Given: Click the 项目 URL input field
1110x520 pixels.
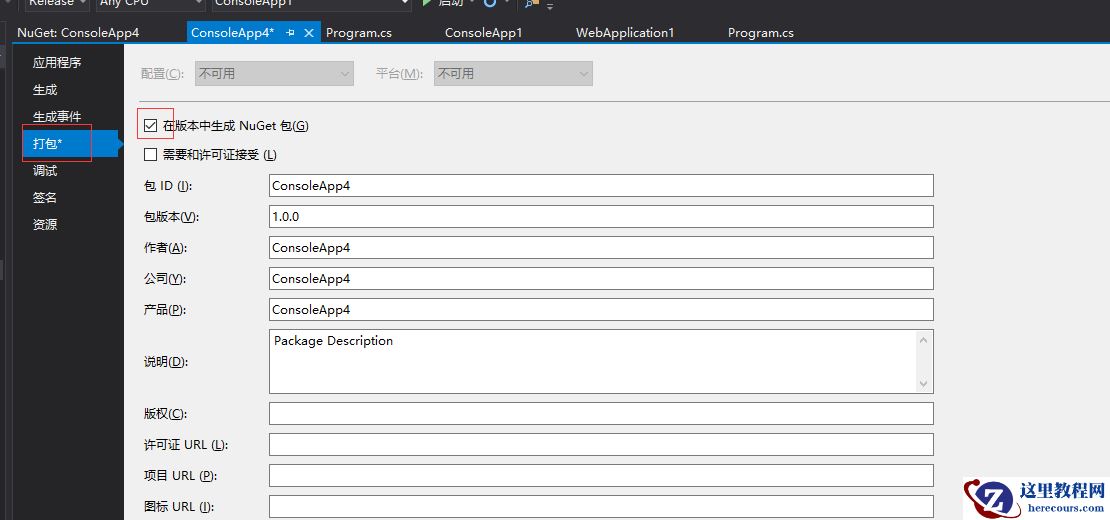Looking at the screenshot, I should [601, 475].
